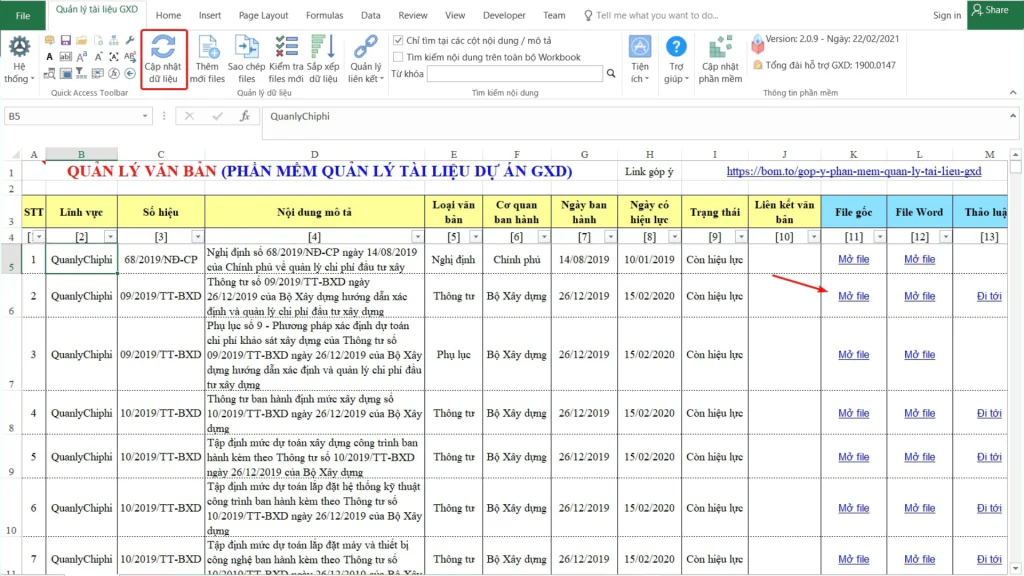Select cell '10/01/2019'
Image resolution: width=1024 pixels, height=576 pixels.
coord(649,259)
